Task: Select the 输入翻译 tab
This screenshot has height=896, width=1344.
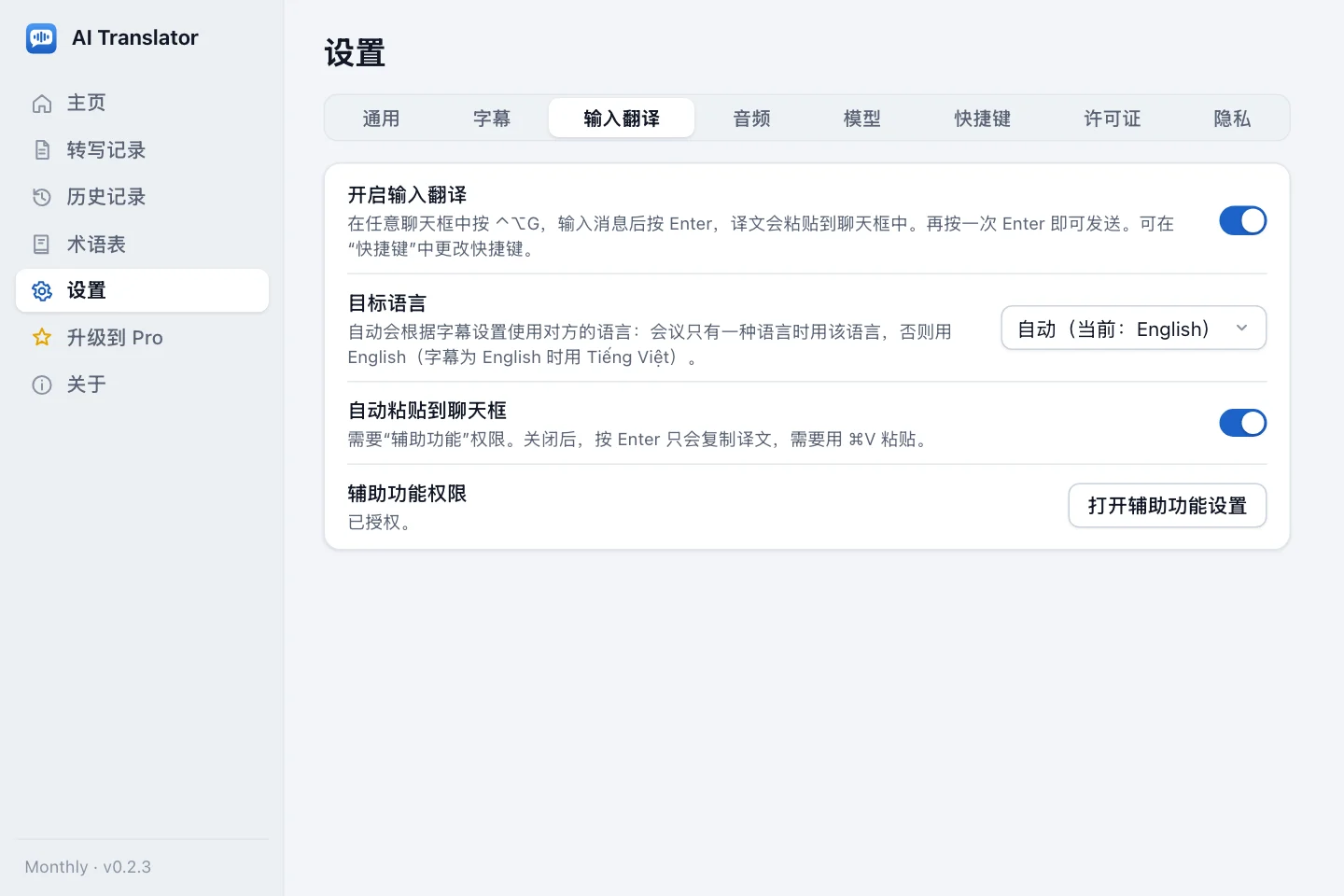Action: coord(622,119)
